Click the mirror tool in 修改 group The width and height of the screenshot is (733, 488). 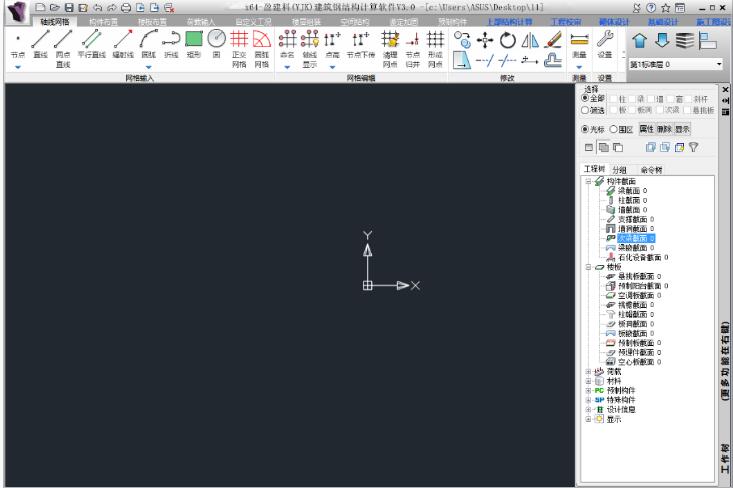(530, 39)
